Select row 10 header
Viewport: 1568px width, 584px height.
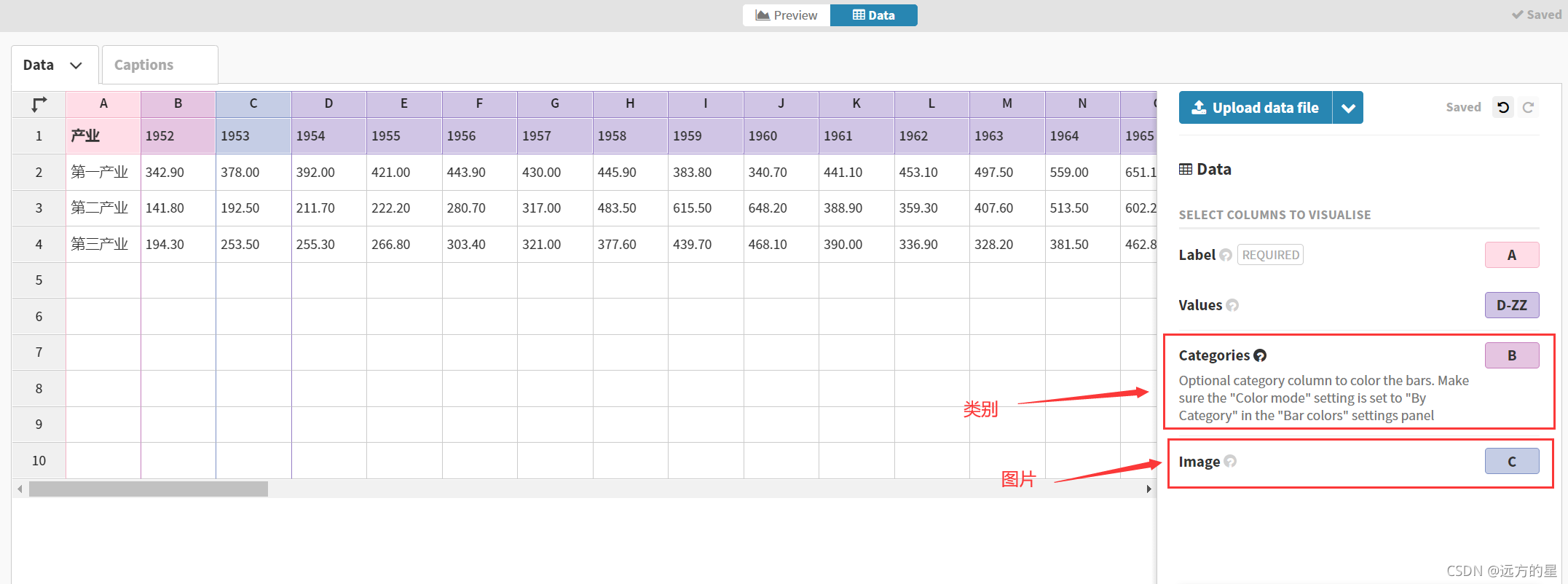click(x=39, y=461)
